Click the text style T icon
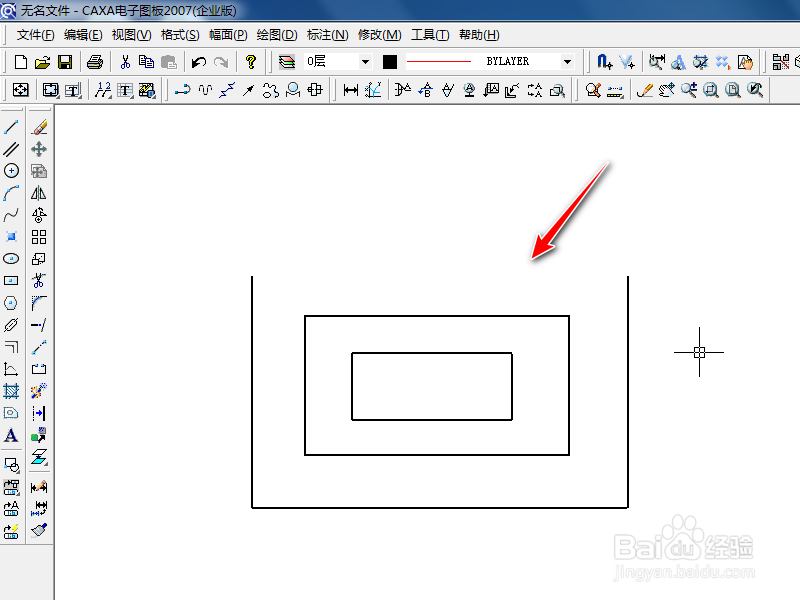The image size is (800, 600). [x=125, y=90]
